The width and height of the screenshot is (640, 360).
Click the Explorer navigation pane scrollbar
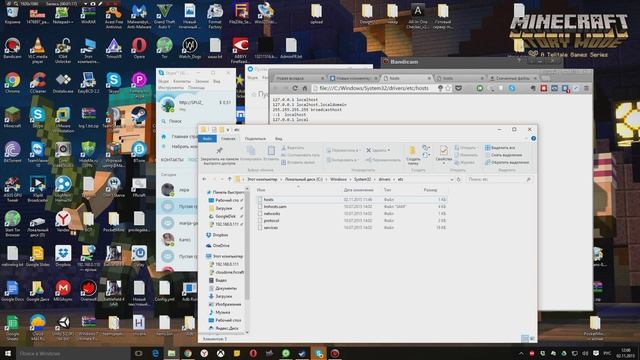247,245
